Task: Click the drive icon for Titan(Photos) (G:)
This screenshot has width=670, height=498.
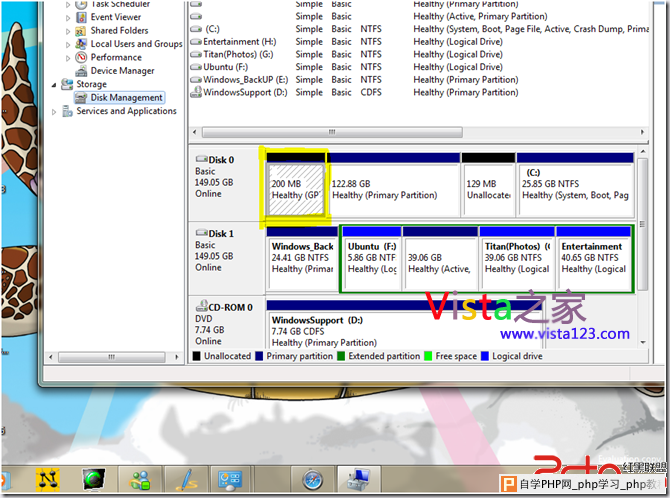Action: coord(196,54)
